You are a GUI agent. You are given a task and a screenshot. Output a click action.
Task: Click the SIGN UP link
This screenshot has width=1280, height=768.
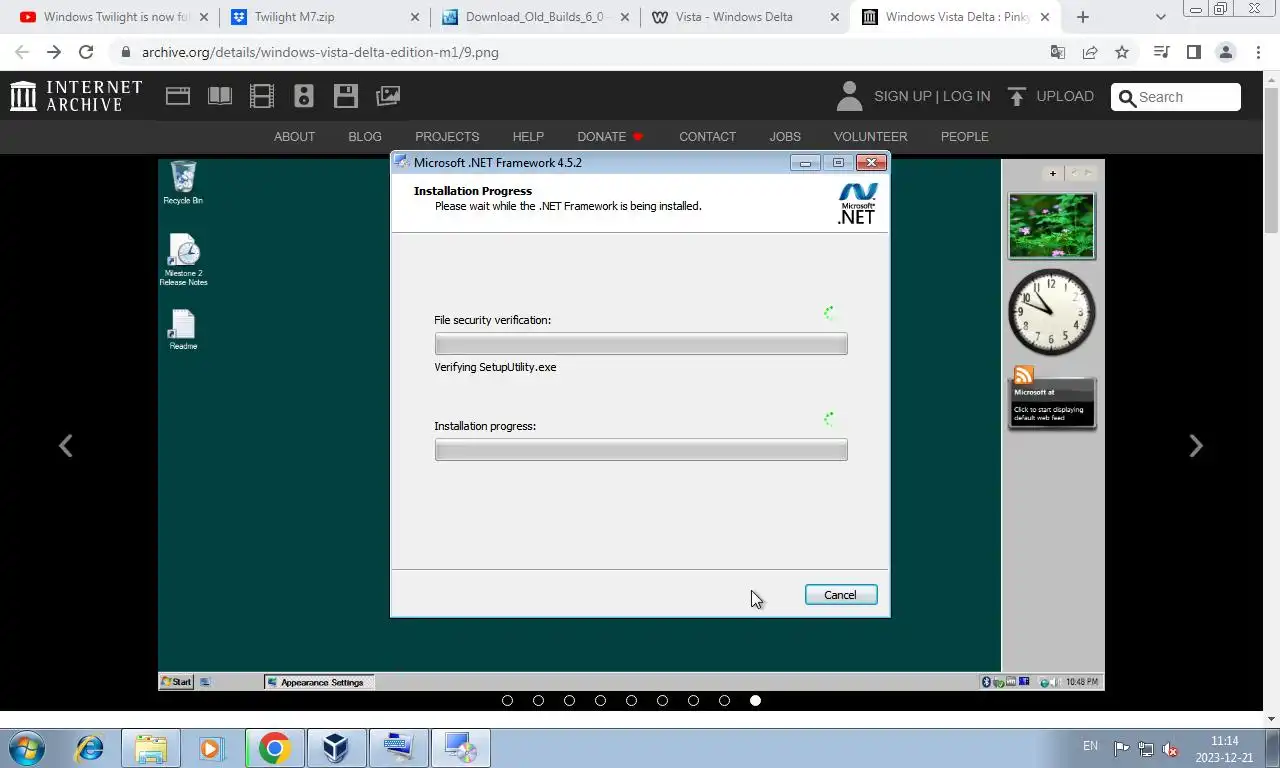(x=902, y=96)
